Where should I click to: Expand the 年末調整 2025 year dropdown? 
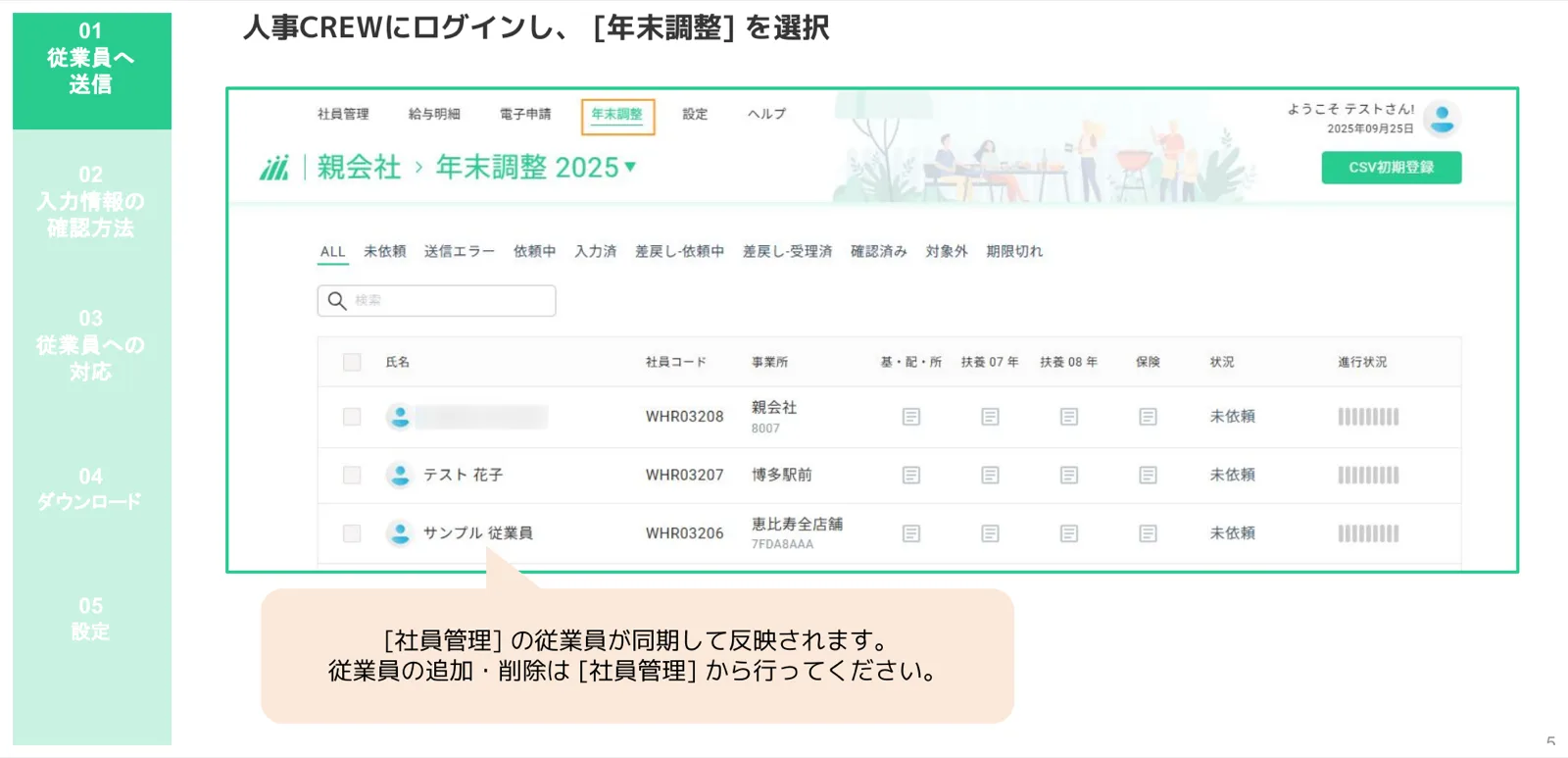[630, 167]
